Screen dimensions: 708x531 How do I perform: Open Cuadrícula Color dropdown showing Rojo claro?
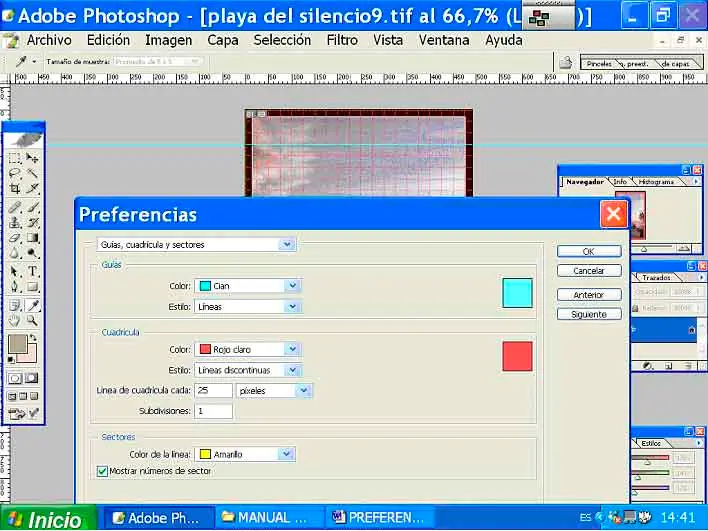click(x=248, y=349)
